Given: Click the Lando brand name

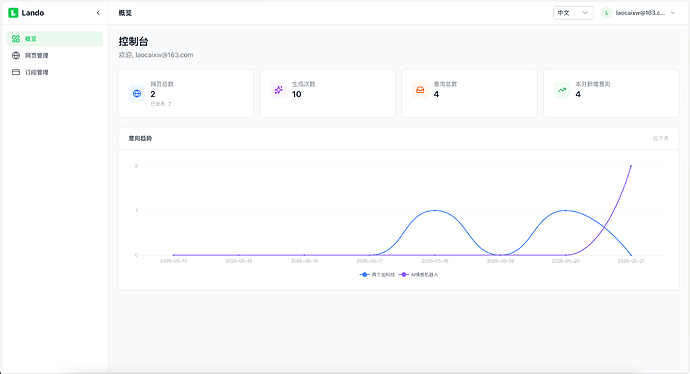Looking at the screenshot, I should (x=33, y=13).
